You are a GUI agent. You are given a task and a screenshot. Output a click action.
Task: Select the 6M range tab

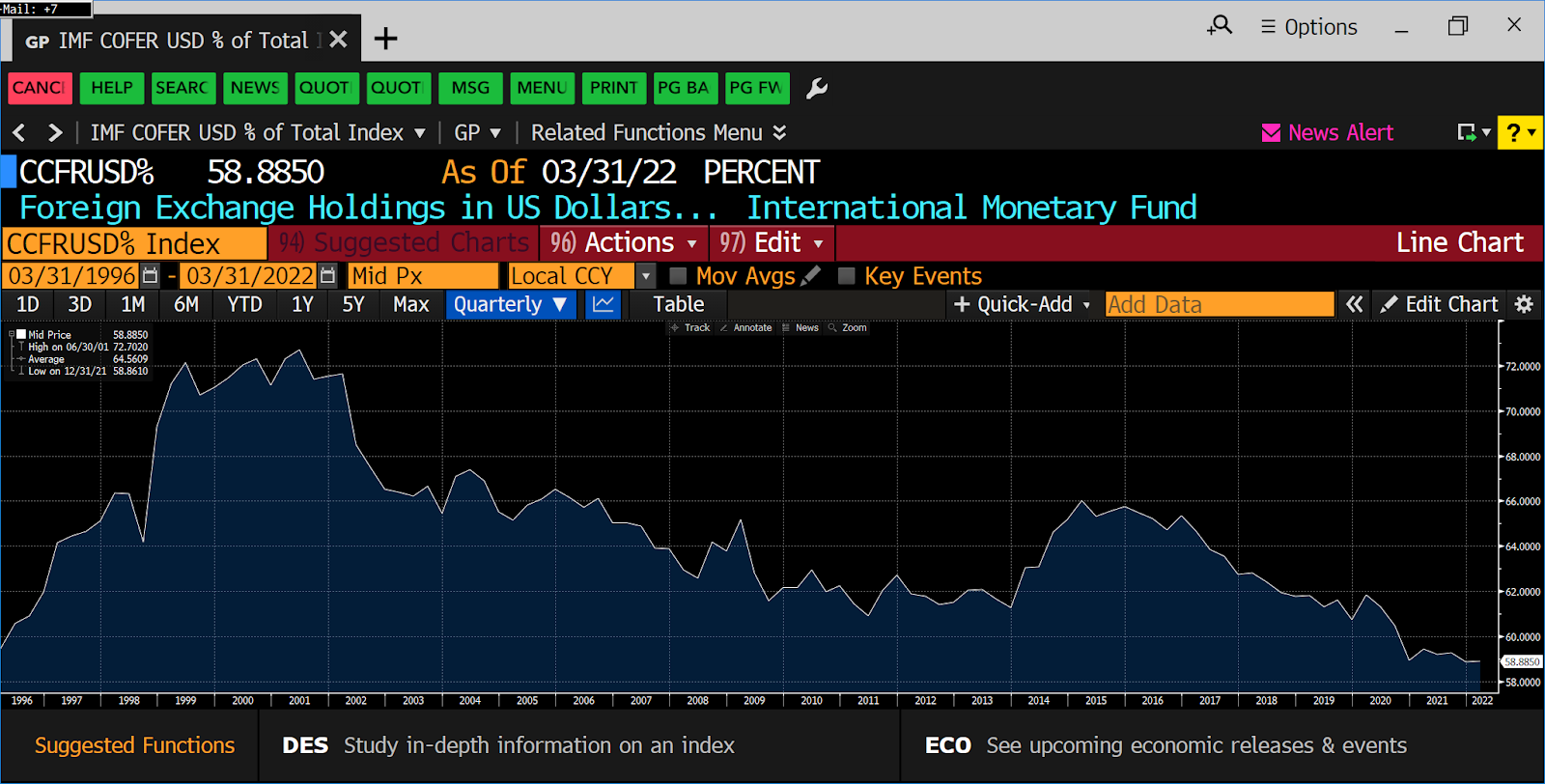coord(186,304)
